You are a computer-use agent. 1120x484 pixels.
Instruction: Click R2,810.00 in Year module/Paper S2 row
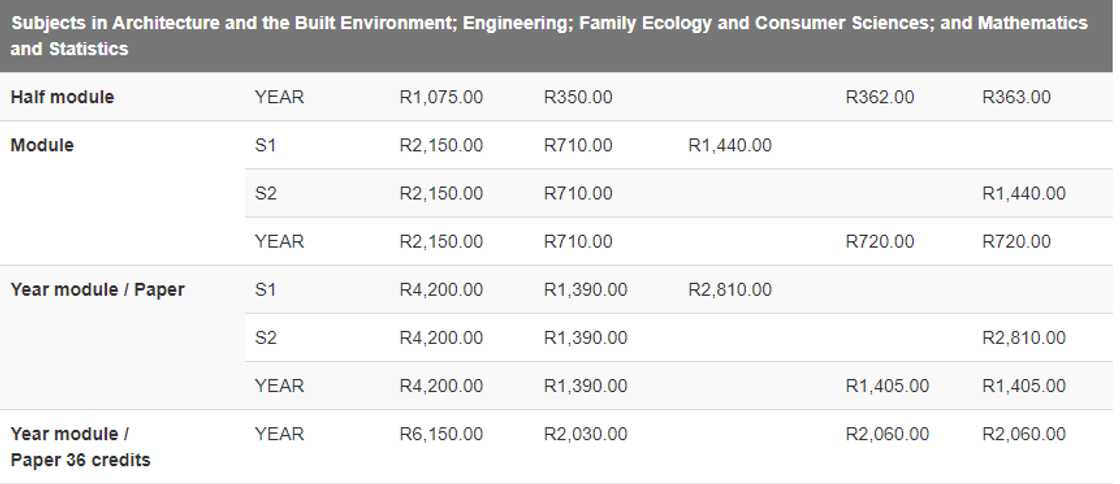tap(1023, 337)
